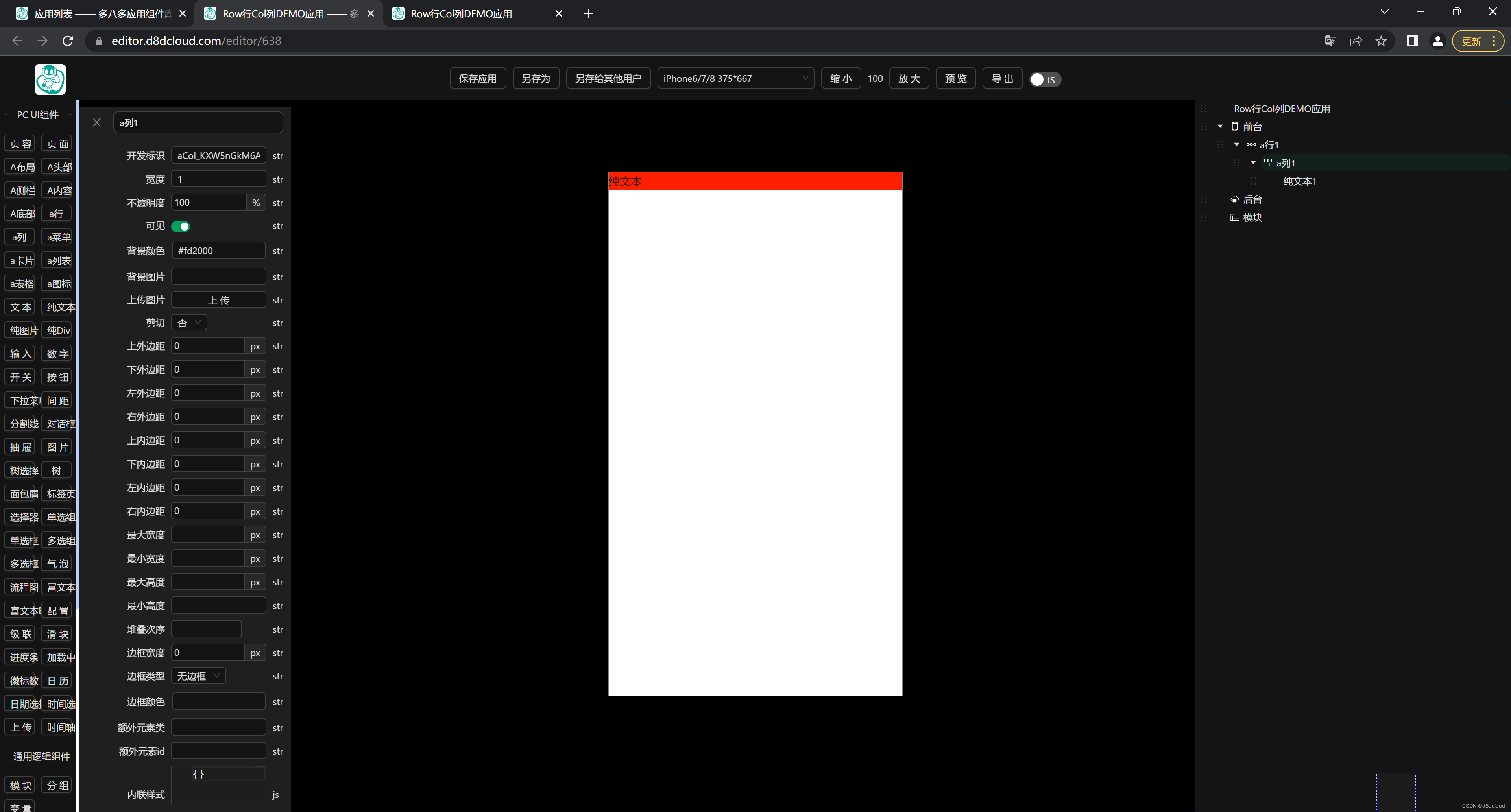Click the 后台 backend icon in tree

coord(1234,199)
